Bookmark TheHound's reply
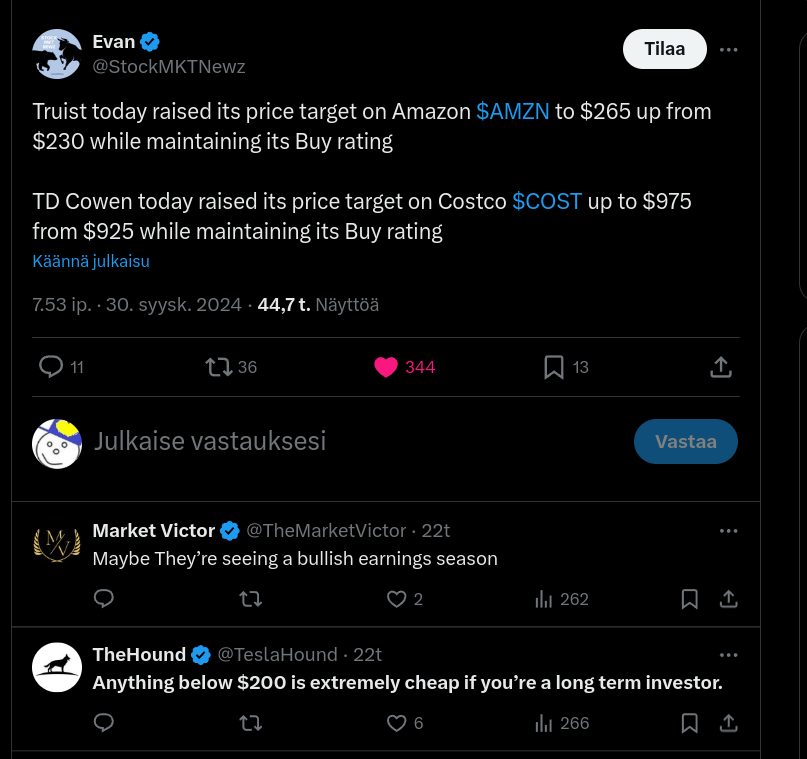807x759 pixels. click(x=689, y=722)
